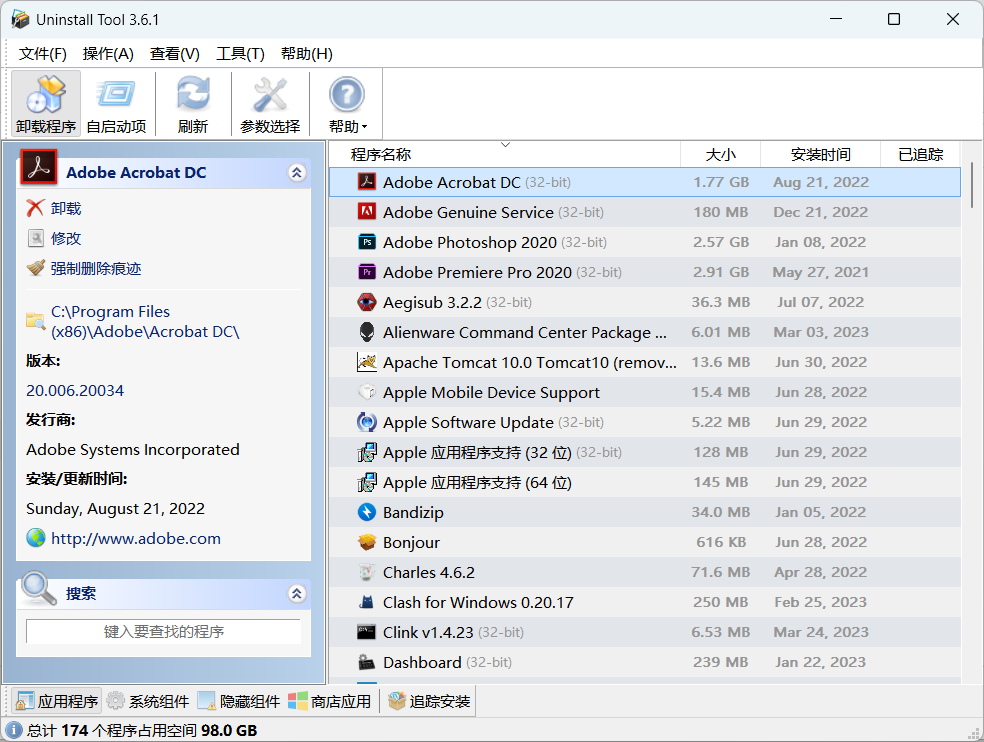Click the 卸载 uninstall link

click(x=66, y=208)
